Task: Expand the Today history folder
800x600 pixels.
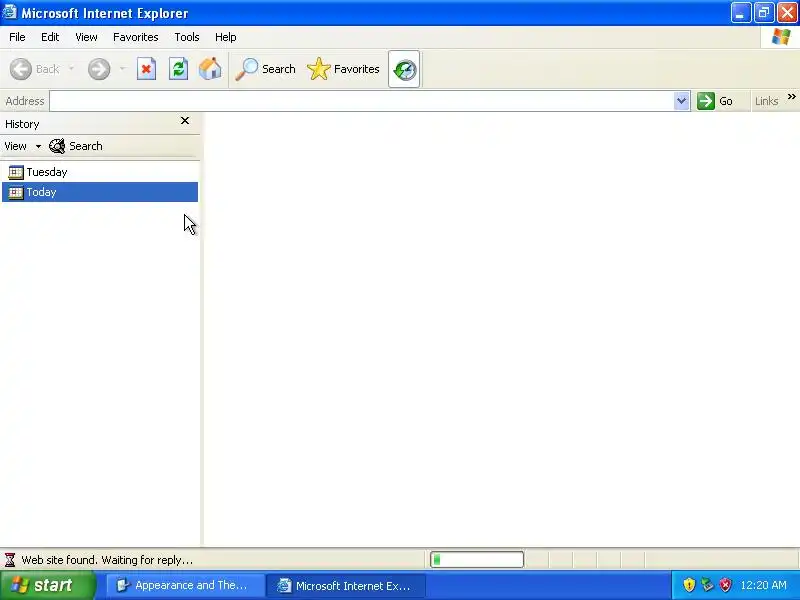Action: coord(100,192)
